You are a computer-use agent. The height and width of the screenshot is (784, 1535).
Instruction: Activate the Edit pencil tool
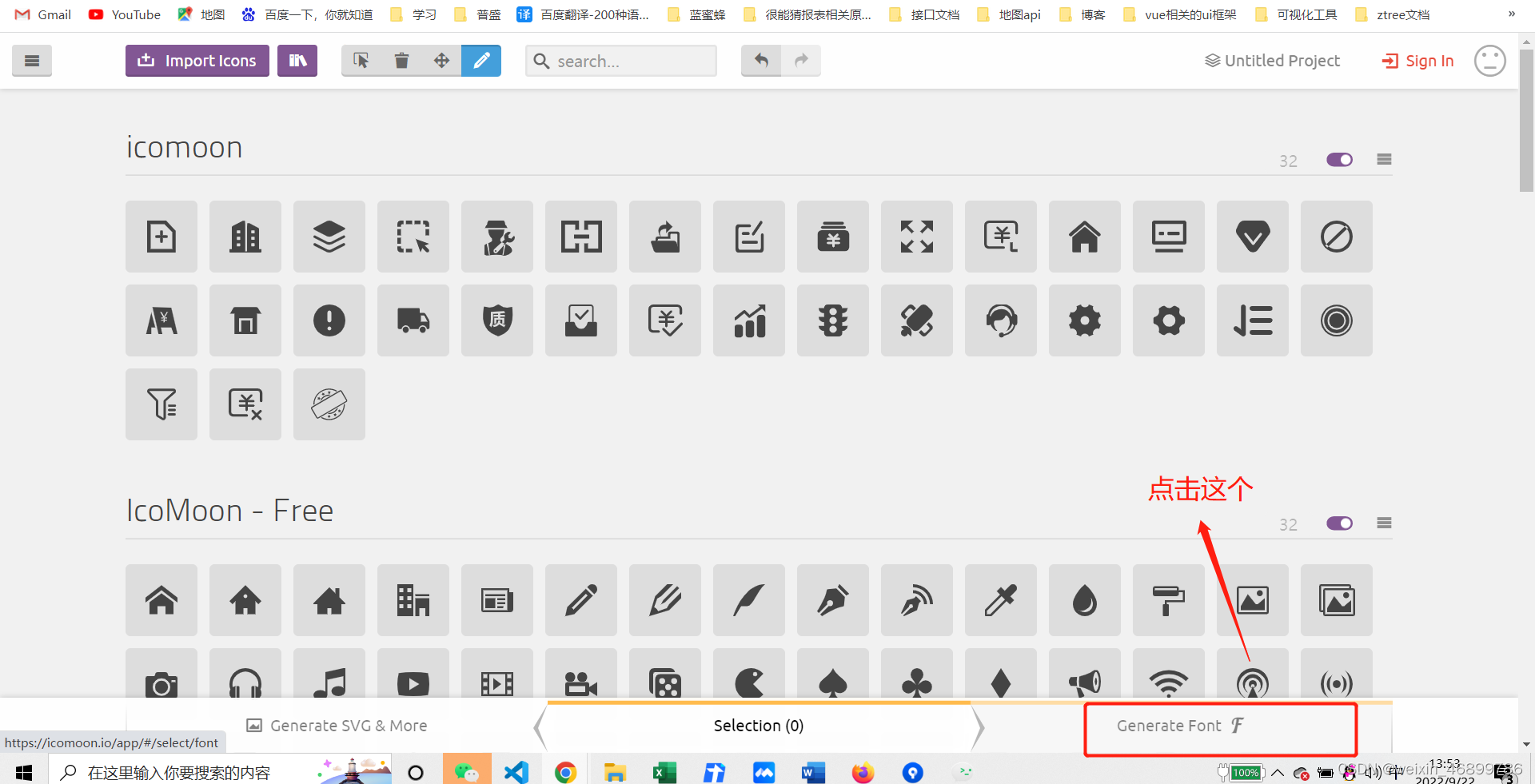481,61
